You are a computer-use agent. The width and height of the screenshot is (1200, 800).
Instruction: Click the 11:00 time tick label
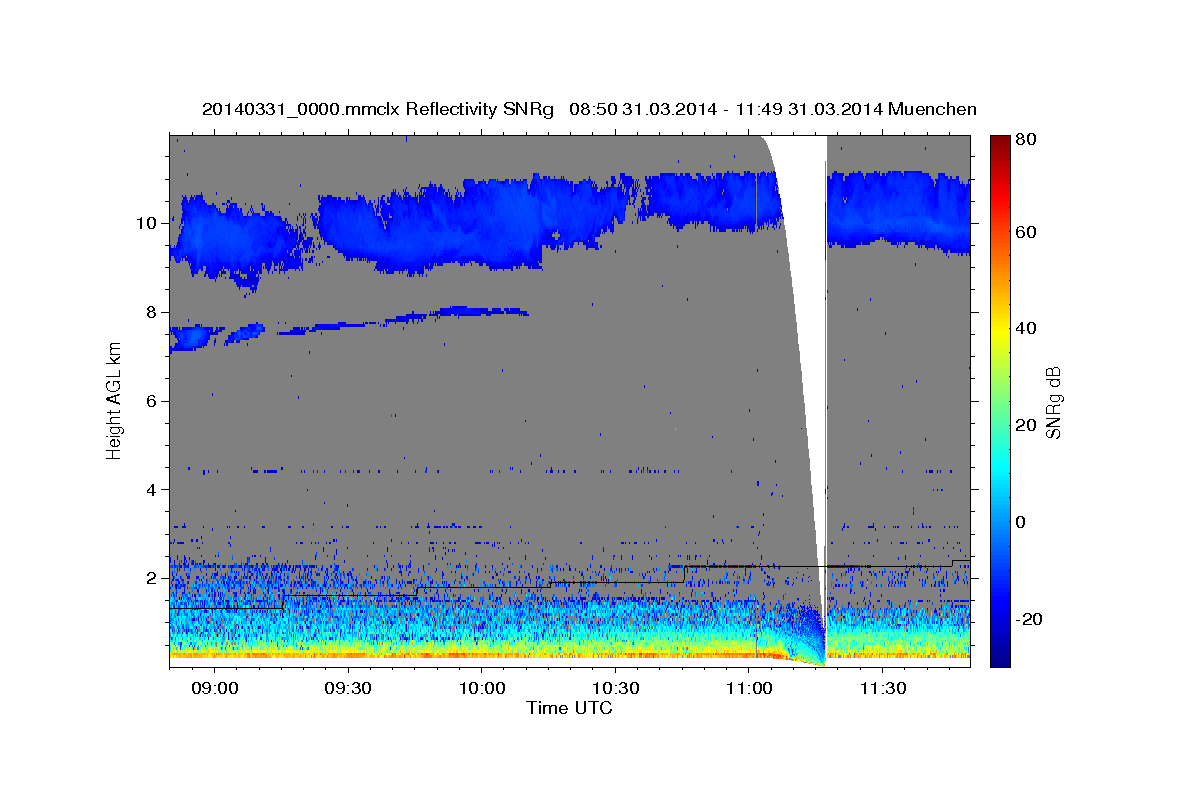(749, 689)
